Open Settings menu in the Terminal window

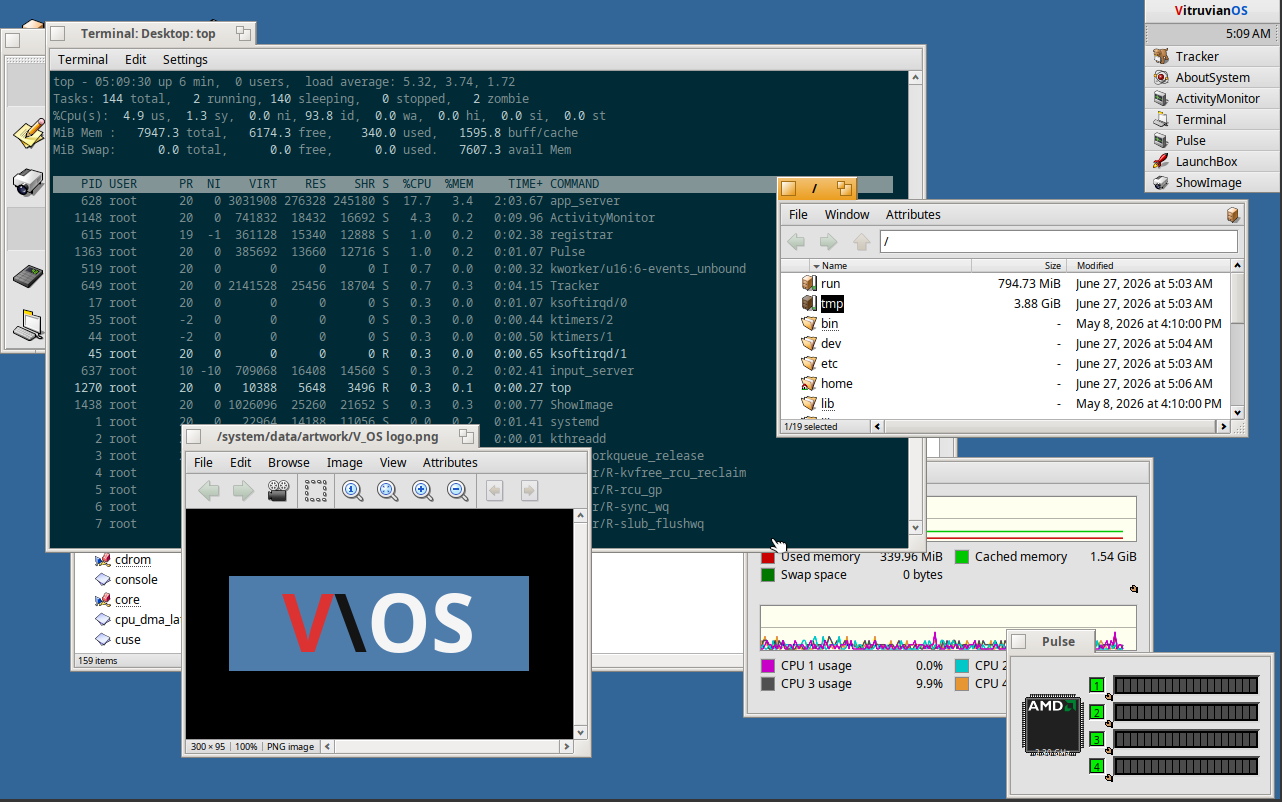click(185, 60)
